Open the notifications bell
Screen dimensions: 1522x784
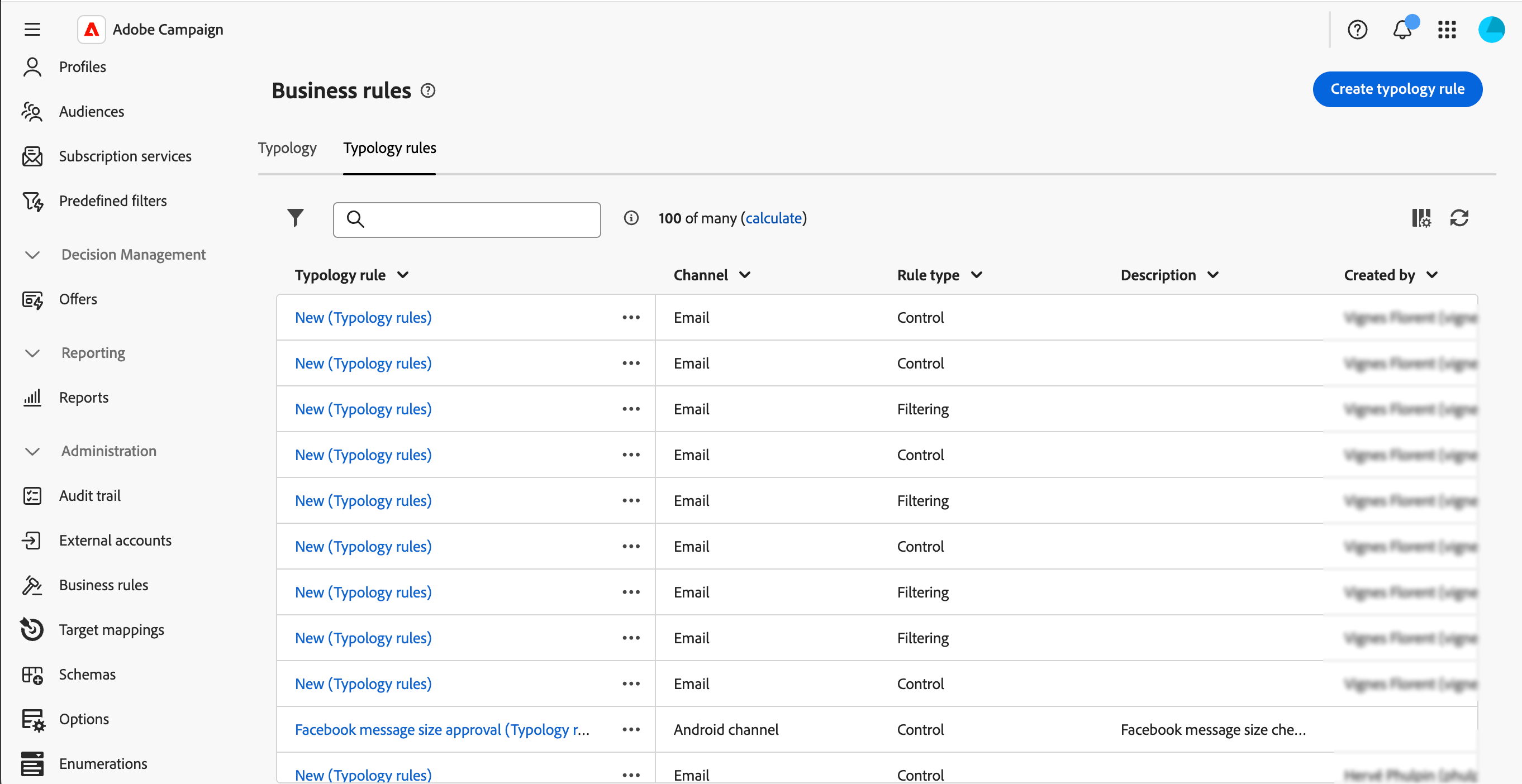coord(1402,30)
